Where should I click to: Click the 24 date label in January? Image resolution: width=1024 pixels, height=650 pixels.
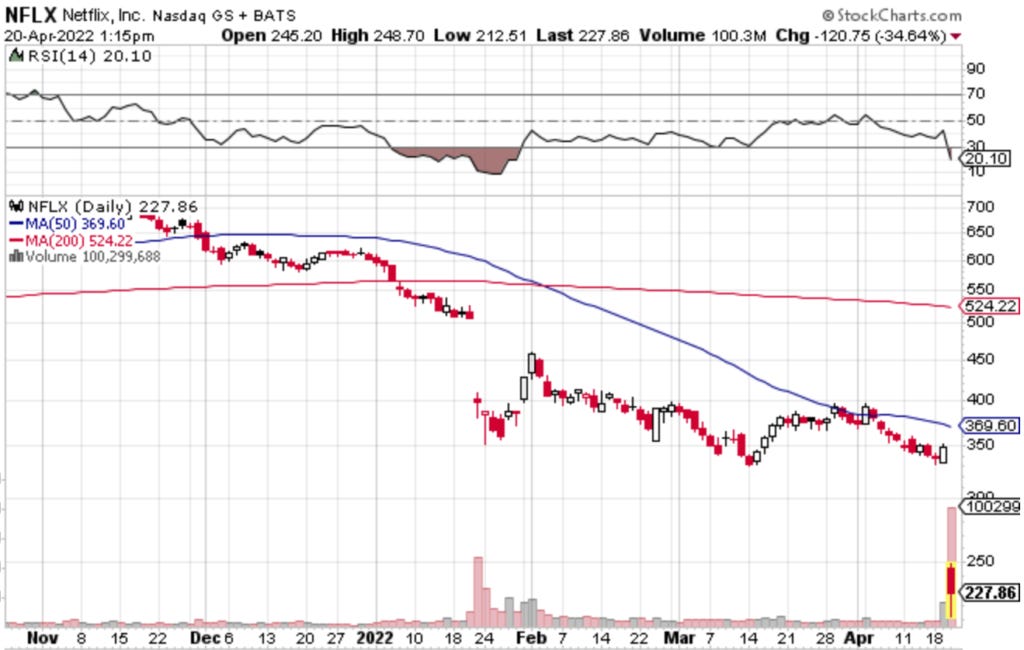point(483,638)
